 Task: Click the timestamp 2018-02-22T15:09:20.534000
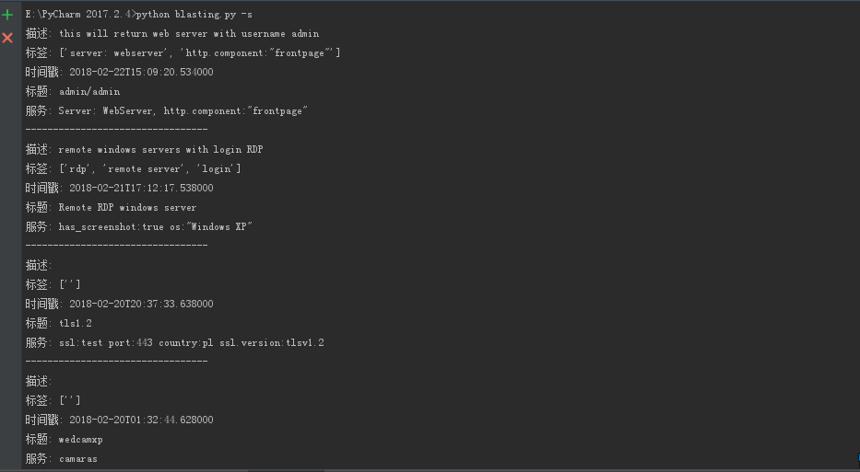(141, 72)
